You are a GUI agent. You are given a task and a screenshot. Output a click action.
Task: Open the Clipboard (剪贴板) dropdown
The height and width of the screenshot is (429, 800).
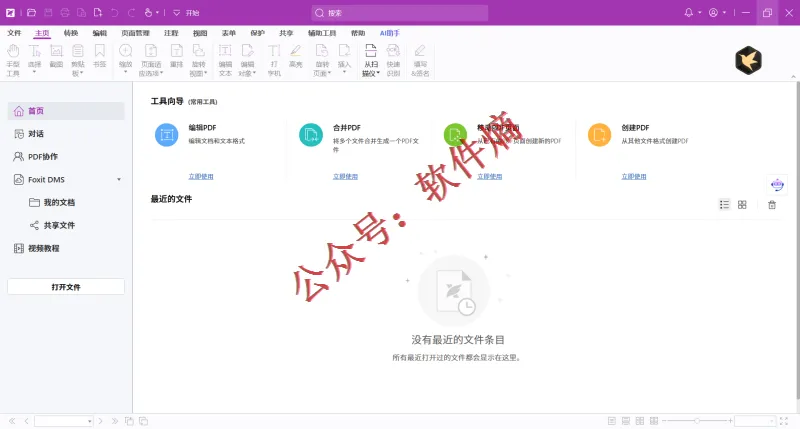pos(81,73)
